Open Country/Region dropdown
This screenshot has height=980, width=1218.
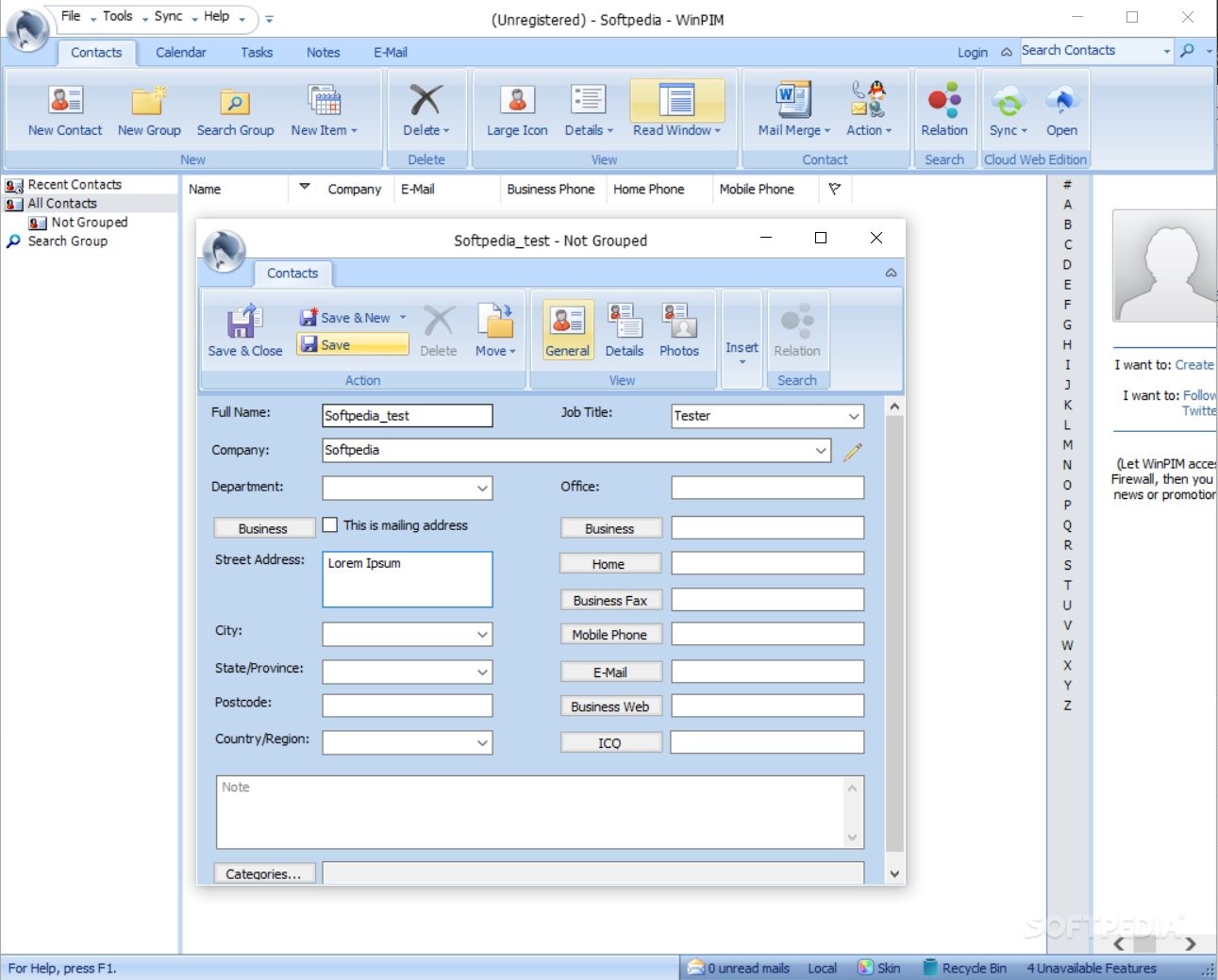click(x=482, y=743)
